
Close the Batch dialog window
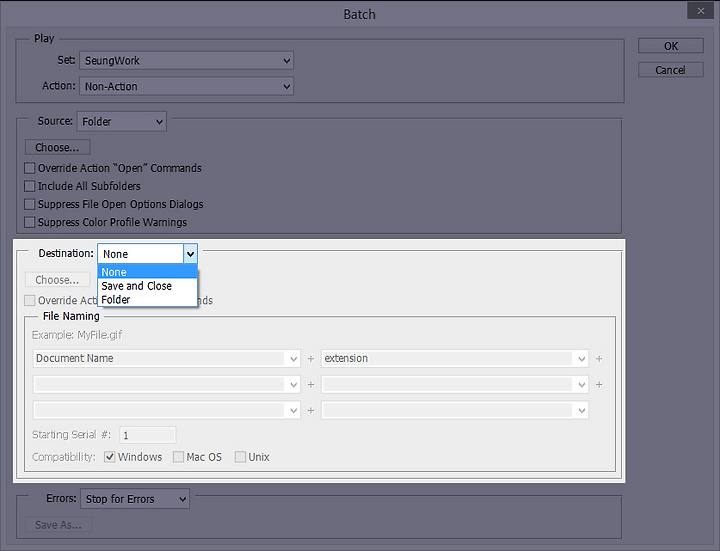pyautogui.click(x=700, y=11)
